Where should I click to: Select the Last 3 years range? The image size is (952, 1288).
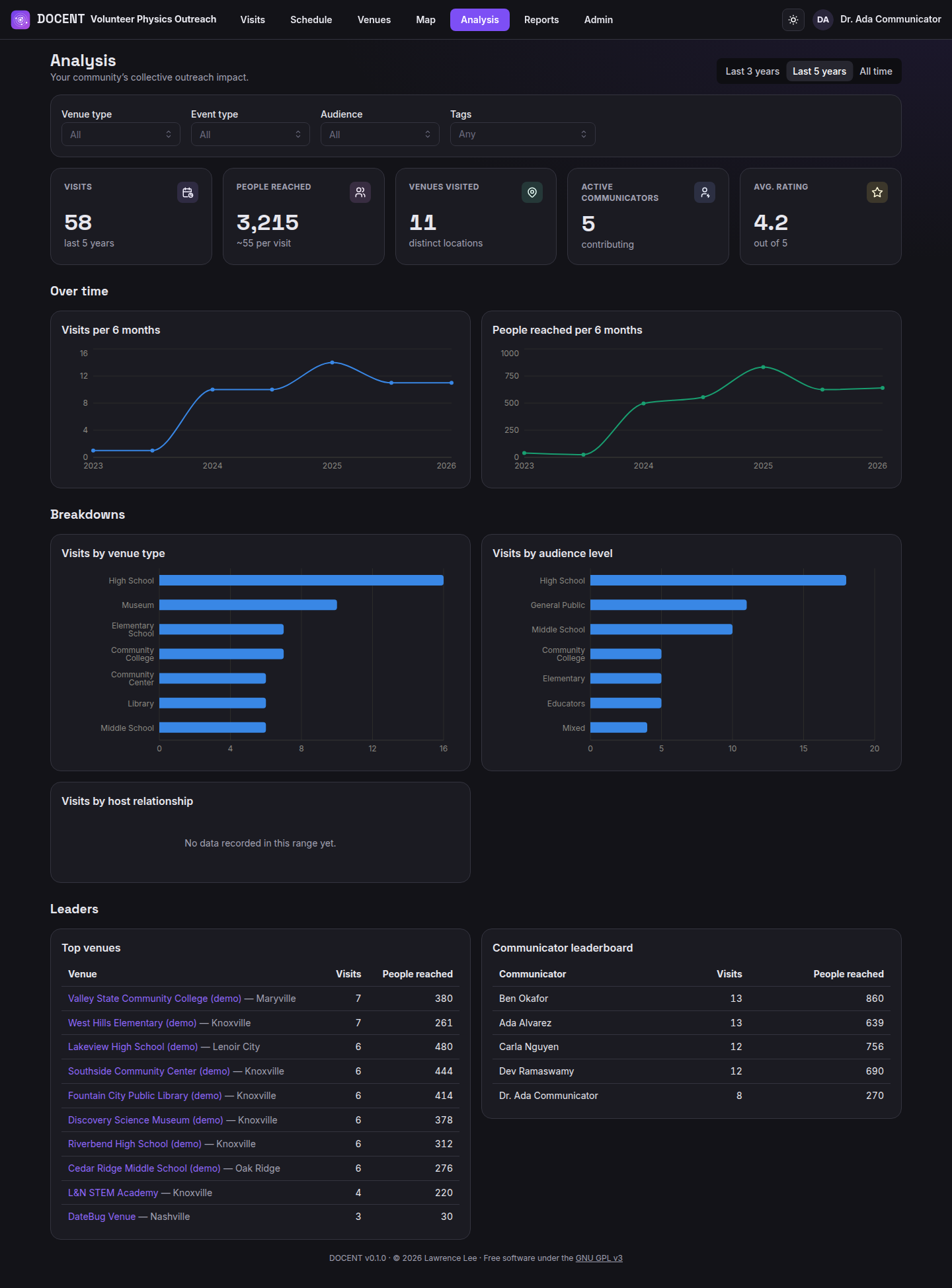pyautogui.click(x=752, y=71)
